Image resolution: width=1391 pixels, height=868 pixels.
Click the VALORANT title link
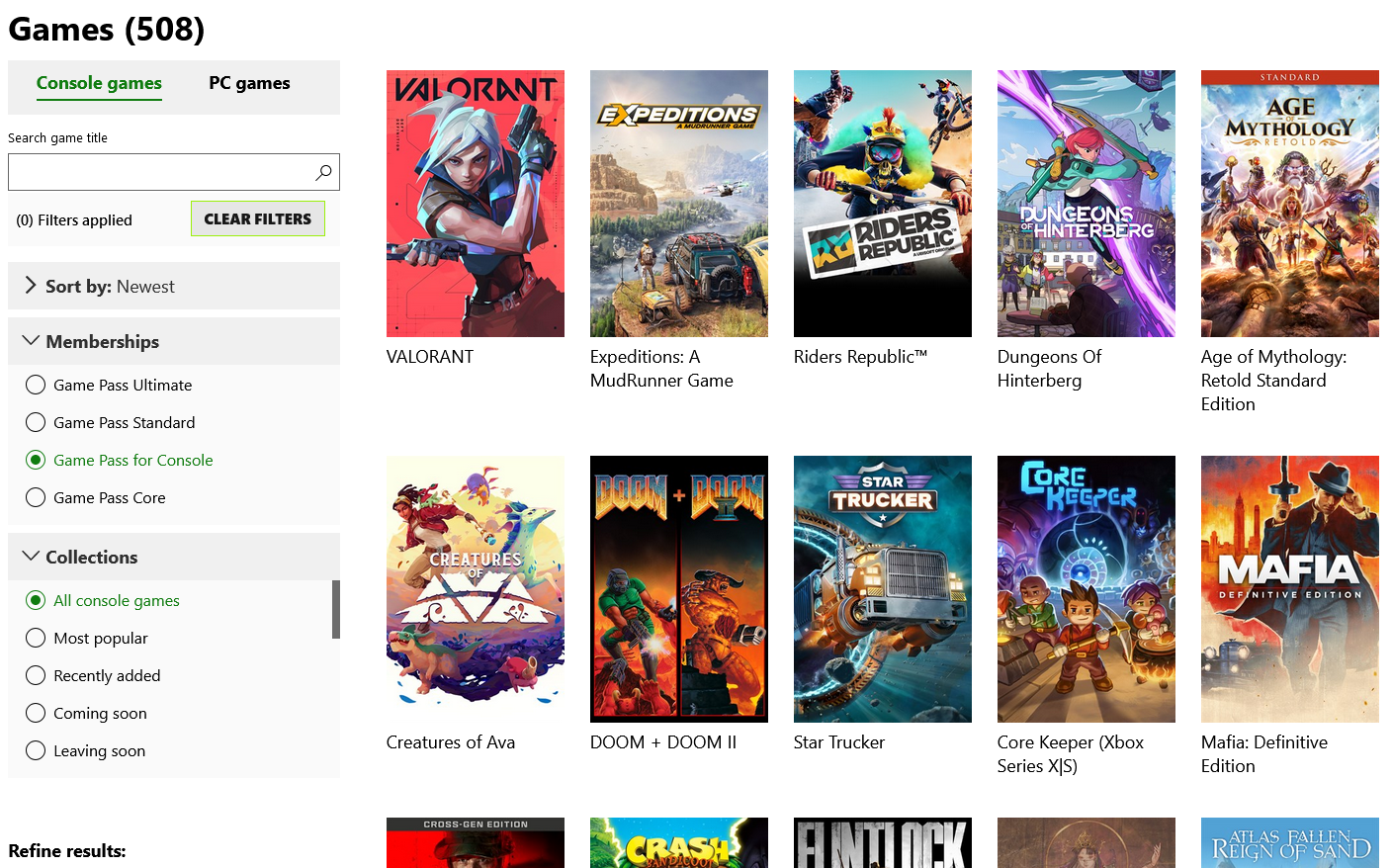pyautogui.click(x=430, y=357)
